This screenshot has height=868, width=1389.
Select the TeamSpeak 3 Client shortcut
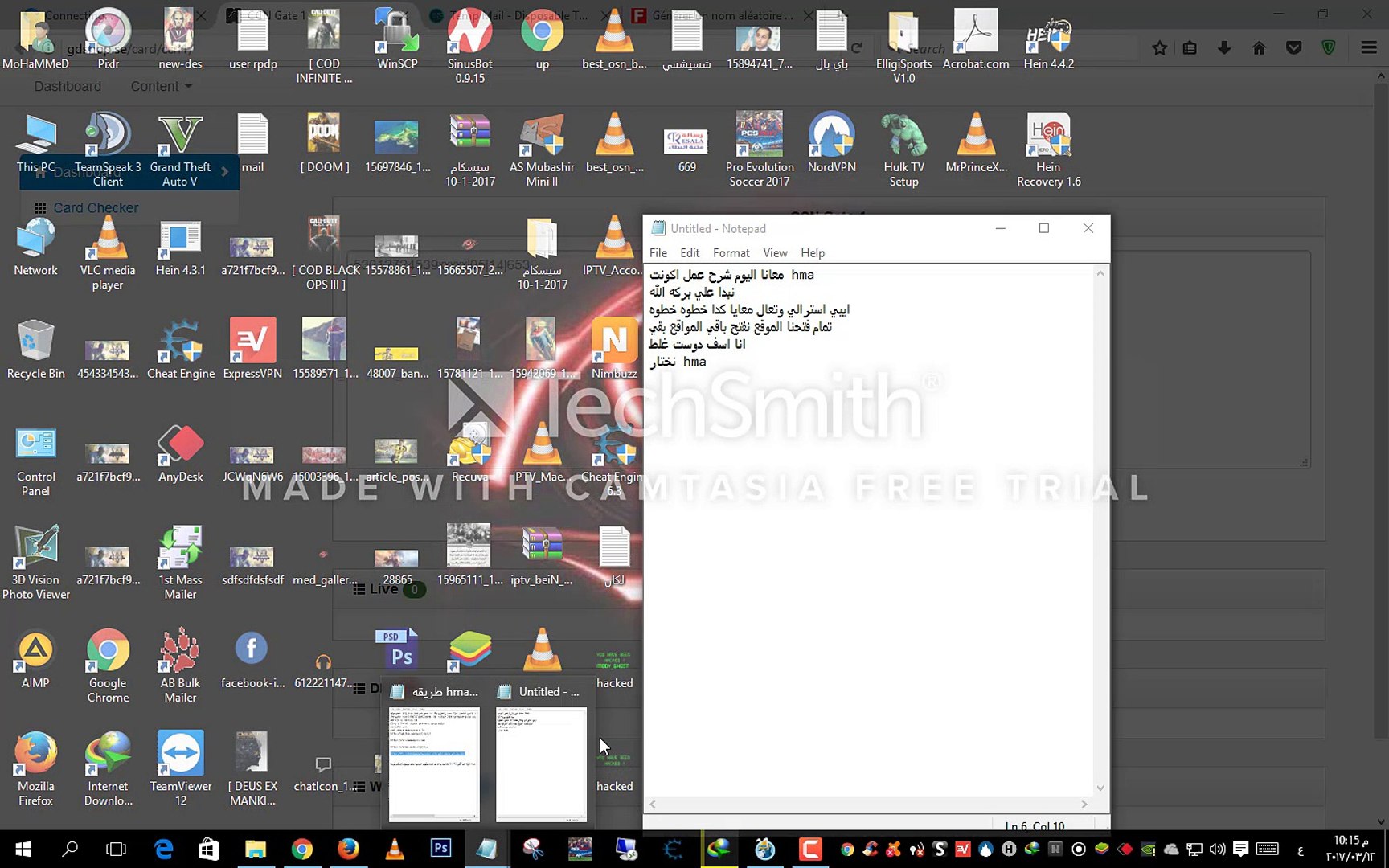108,149
